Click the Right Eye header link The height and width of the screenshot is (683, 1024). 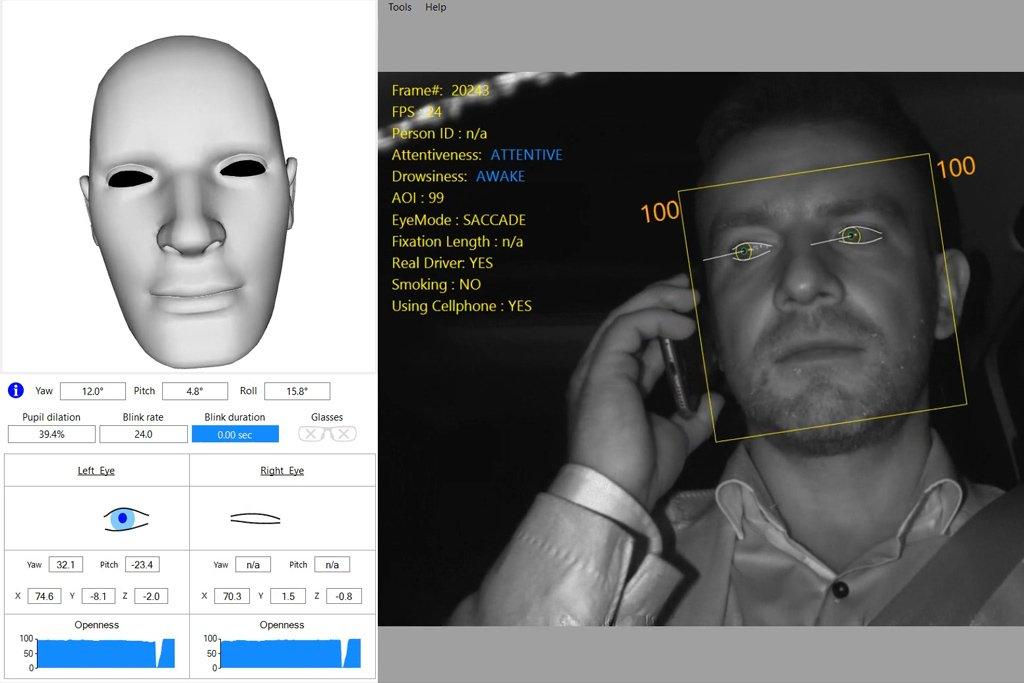(x=282, y=470)
